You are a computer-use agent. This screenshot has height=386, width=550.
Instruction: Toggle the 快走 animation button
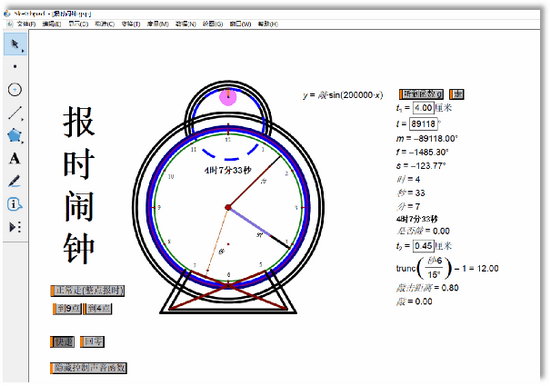62,342
